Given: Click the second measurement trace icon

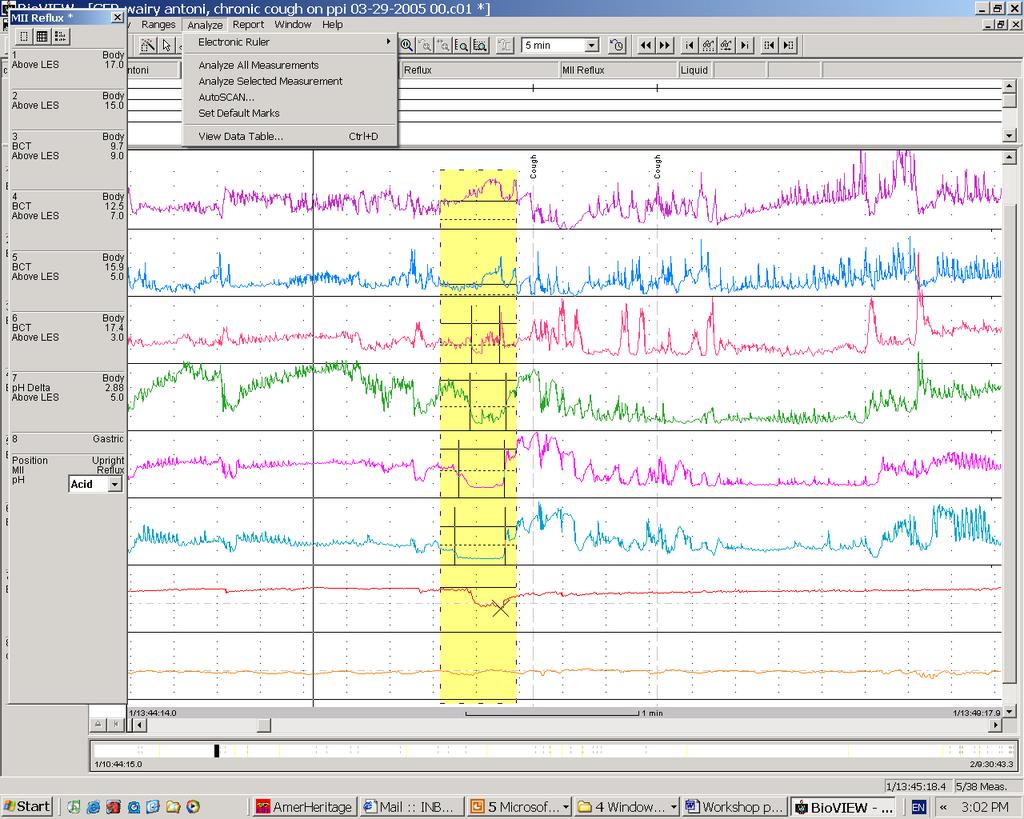Looking at the screenshot, I should (x=726, y=45).
